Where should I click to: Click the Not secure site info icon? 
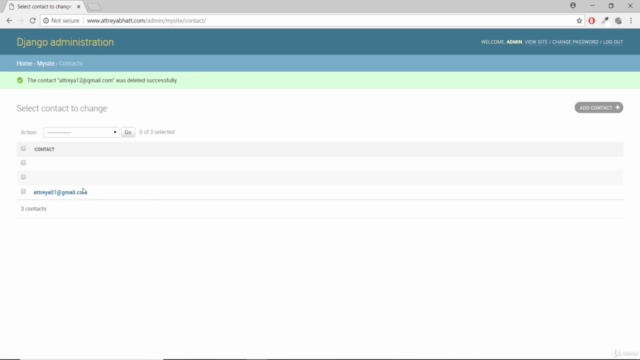tap(46, 20)
